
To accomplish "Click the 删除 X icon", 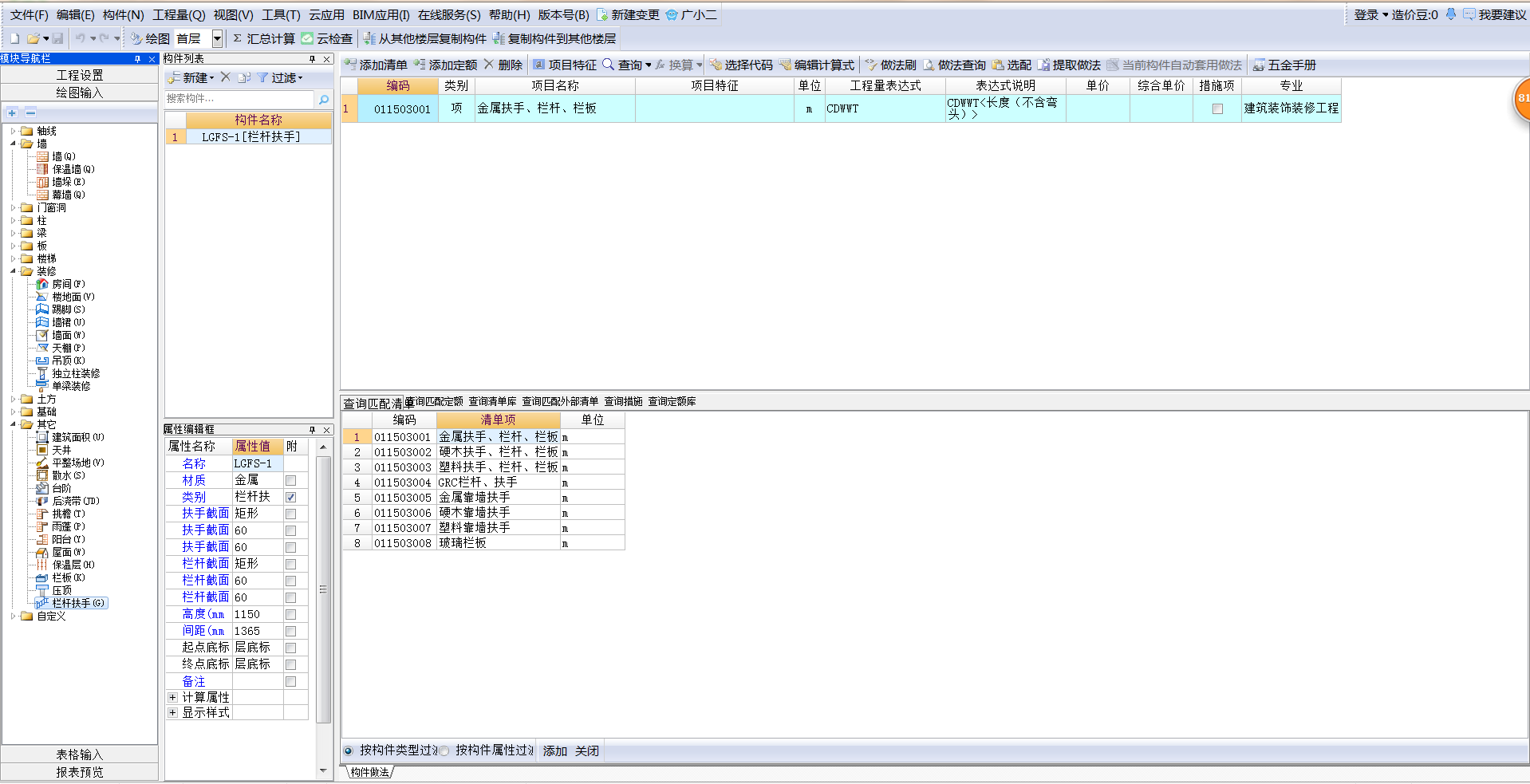I will pos(488,65).
